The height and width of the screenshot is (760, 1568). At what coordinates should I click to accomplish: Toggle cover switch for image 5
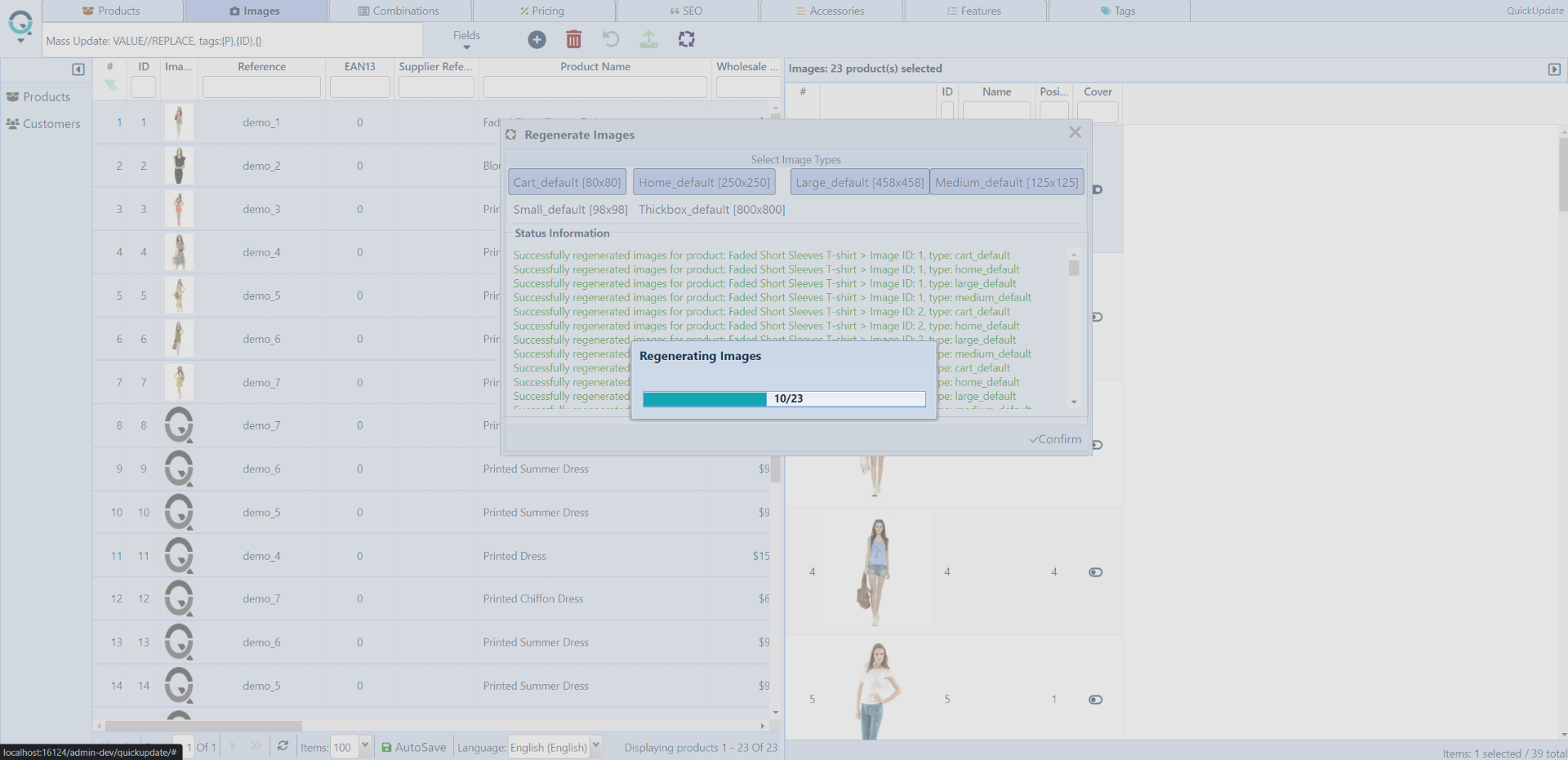1095,700
